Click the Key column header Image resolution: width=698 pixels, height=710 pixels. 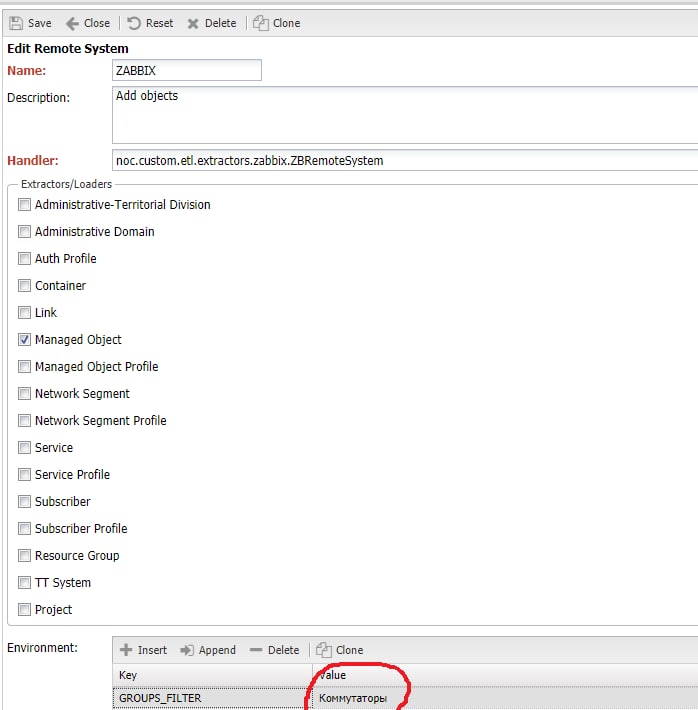click(212, 675)
